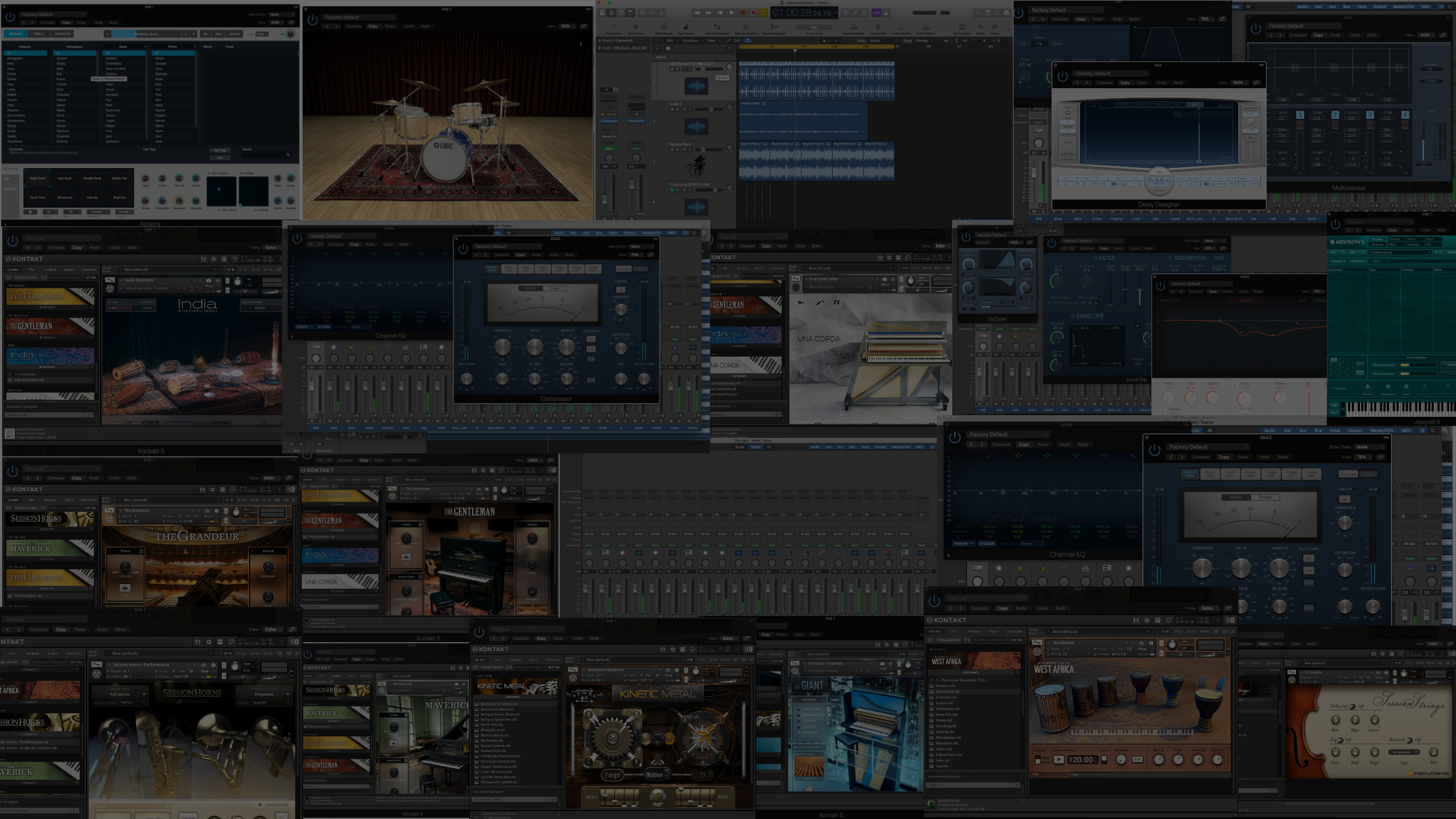This screenshot has width=1456, height=819.
Task: Toggle the Velocity switch in Session Strings
Action: point(1352,706)
